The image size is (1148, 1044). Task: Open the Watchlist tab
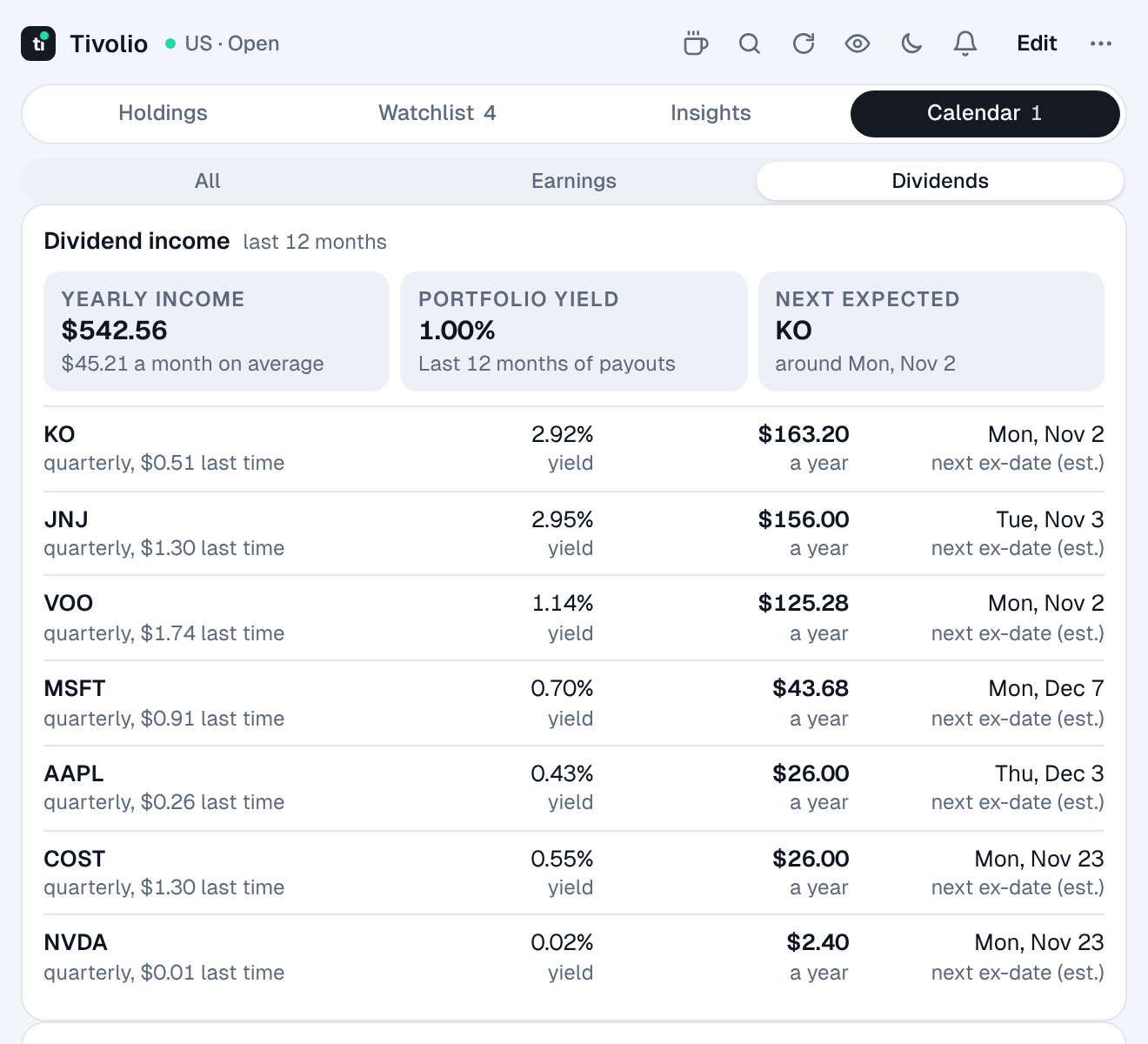[437, 113]
